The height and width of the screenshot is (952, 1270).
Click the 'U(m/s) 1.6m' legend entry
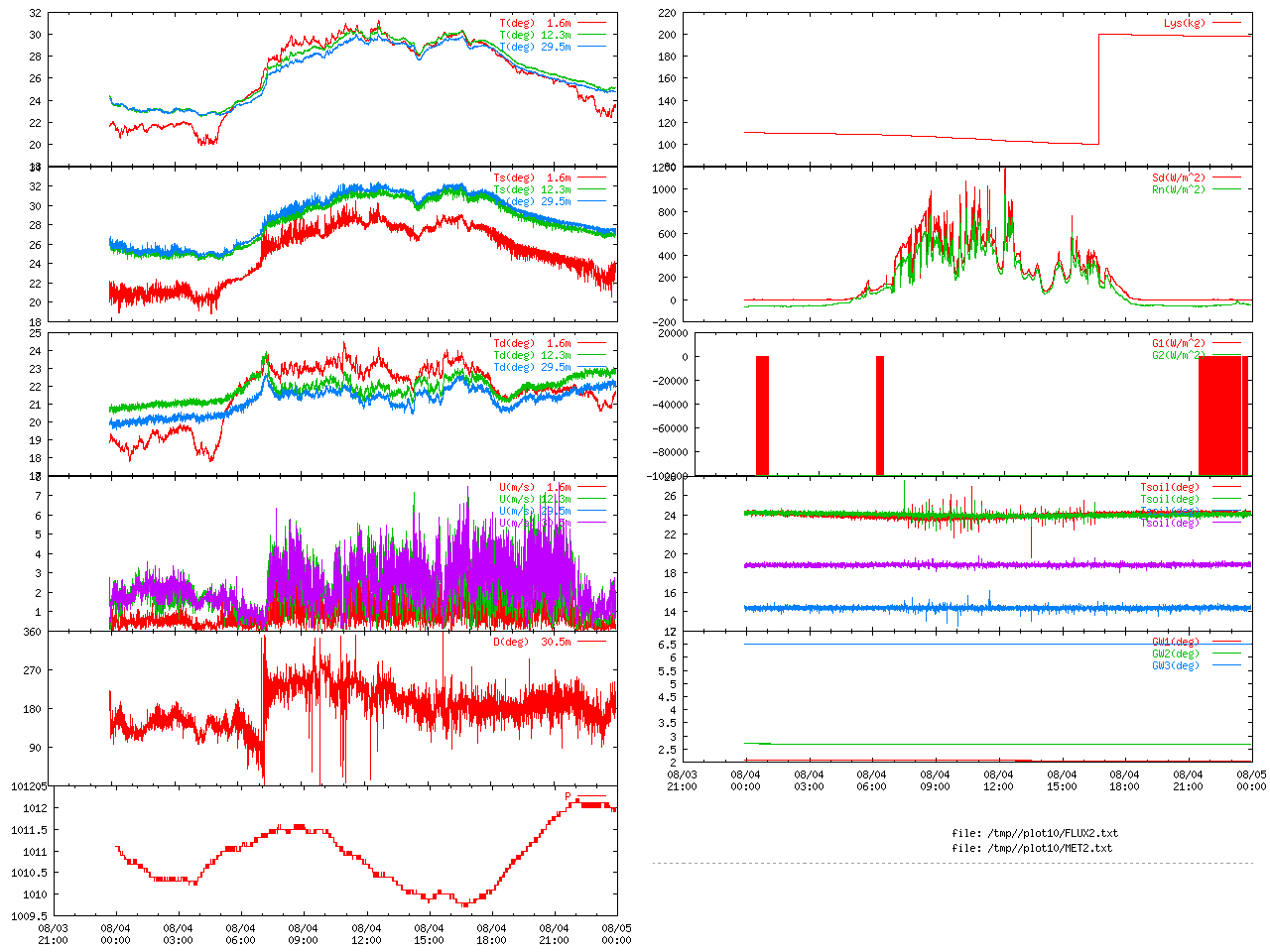tap(535, 488)
